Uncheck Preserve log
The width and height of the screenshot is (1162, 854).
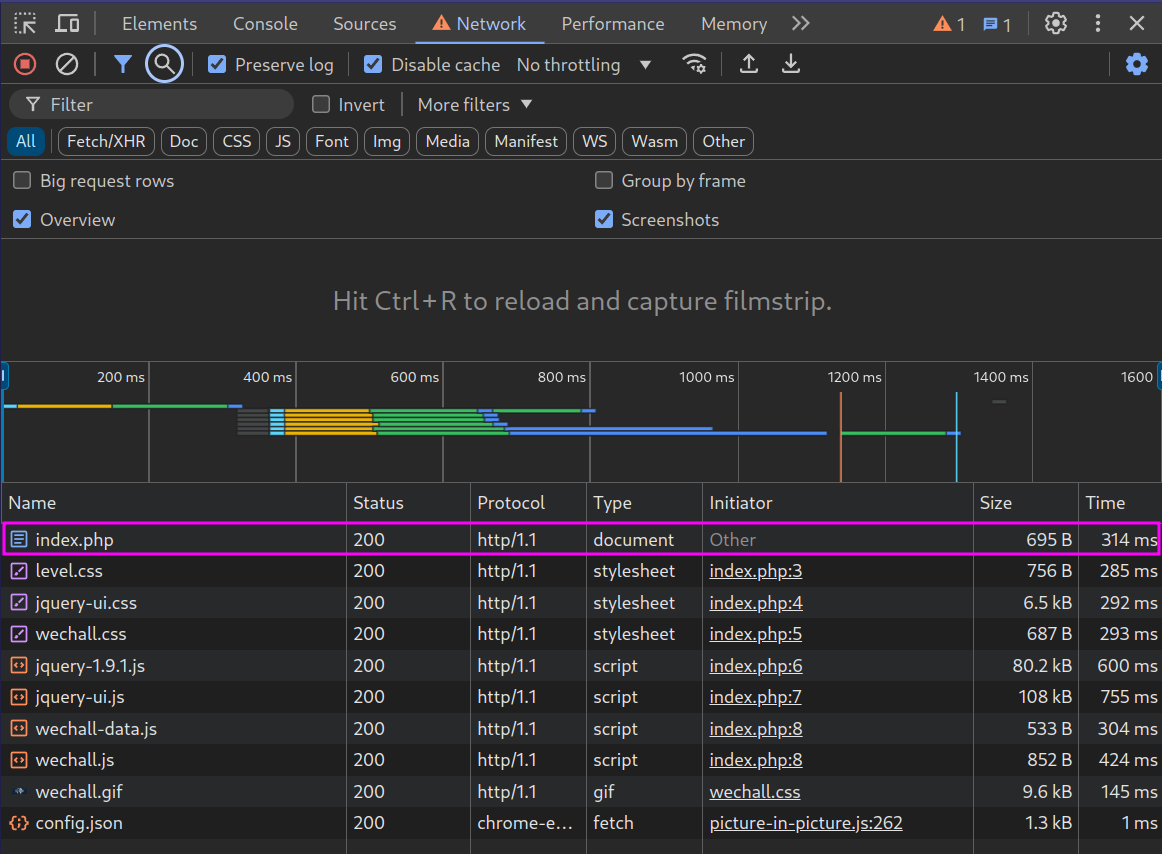(217, 64)
